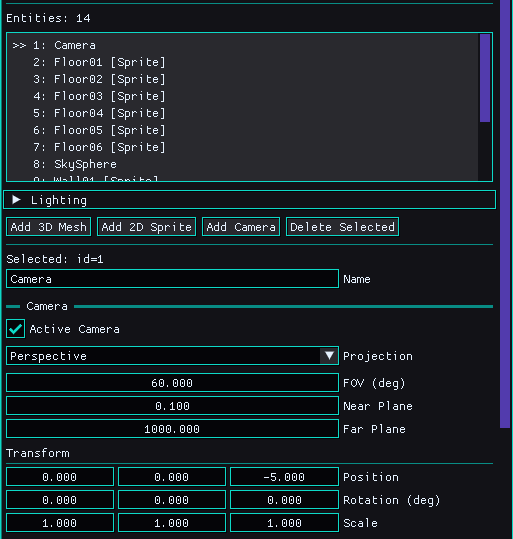
Task: Click the Rotation Y value field
Action: [x=172, y=500]
